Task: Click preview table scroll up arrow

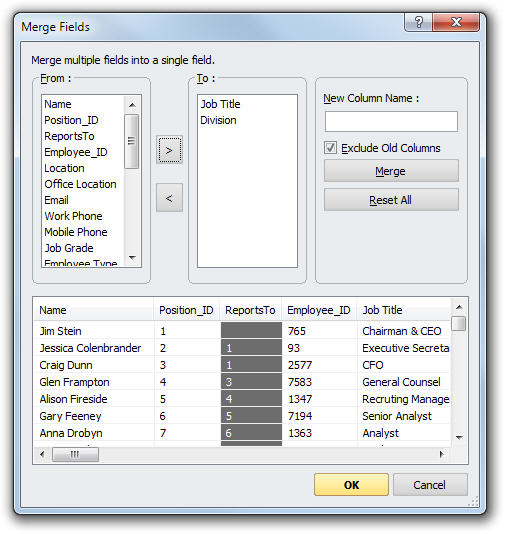Action: coord(459,307)
